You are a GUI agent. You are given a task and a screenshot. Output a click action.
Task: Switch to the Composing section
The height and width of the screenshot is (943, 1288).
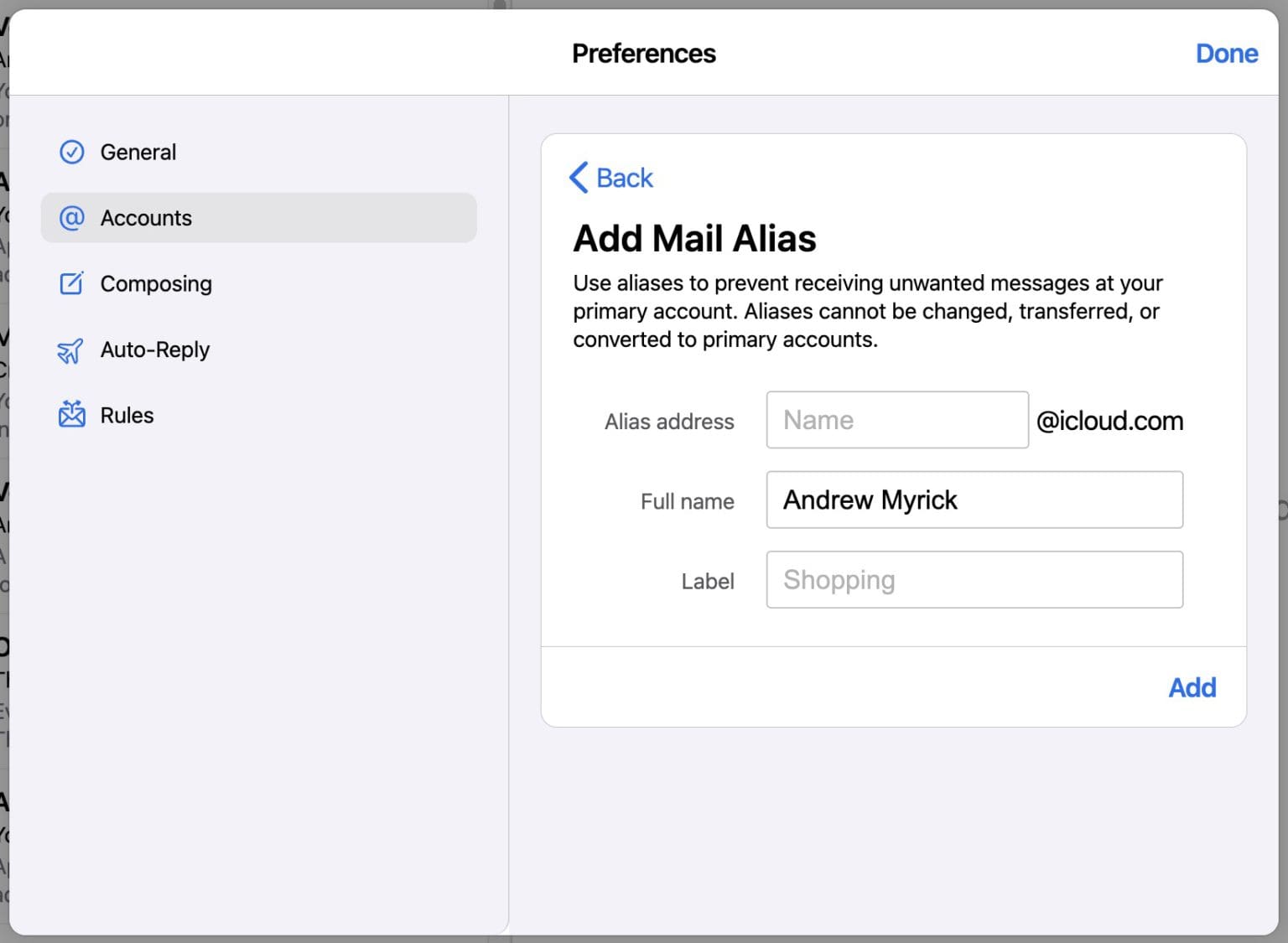point(156,283)
